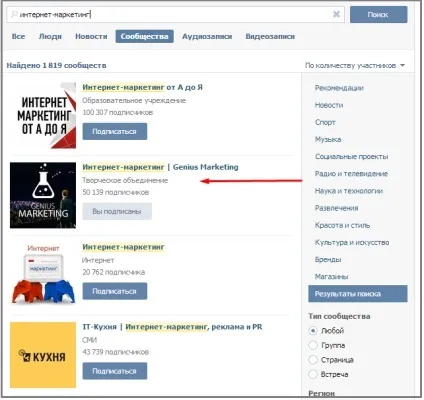Open the yellow IT-Кухня avatar
Image resolution: width=424 pixels, height=400 pixels.
pyautogui.click(x=43, y=355)
